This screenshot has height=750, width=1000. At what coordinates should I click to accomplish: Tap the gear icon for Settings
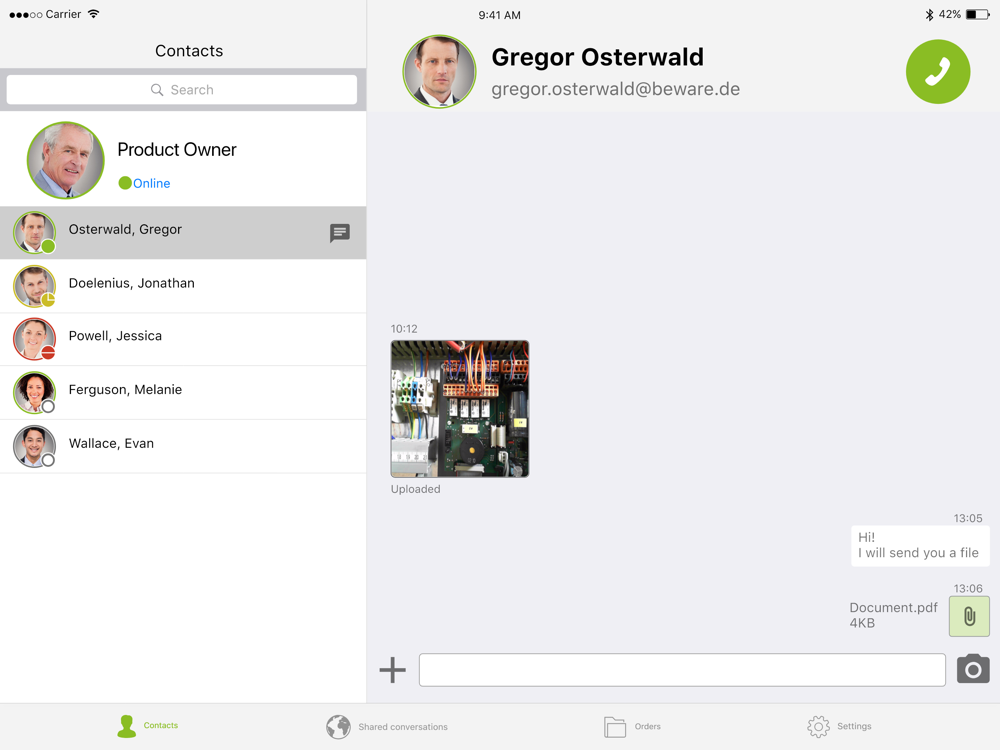[818, 726]
